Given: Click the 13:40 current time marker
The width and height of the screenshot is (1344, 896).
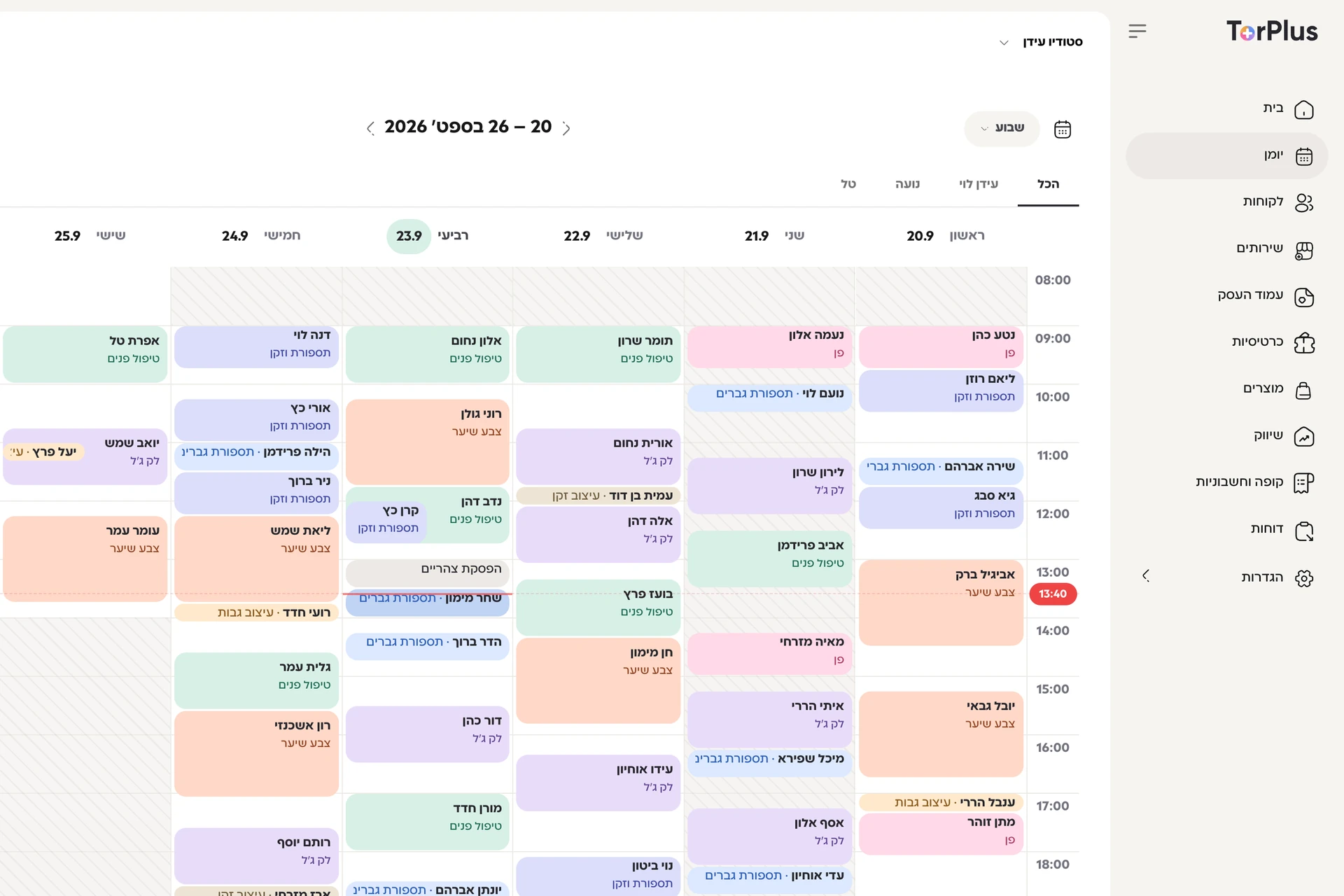Looking at the screenshot, I should coord(1053,594).
